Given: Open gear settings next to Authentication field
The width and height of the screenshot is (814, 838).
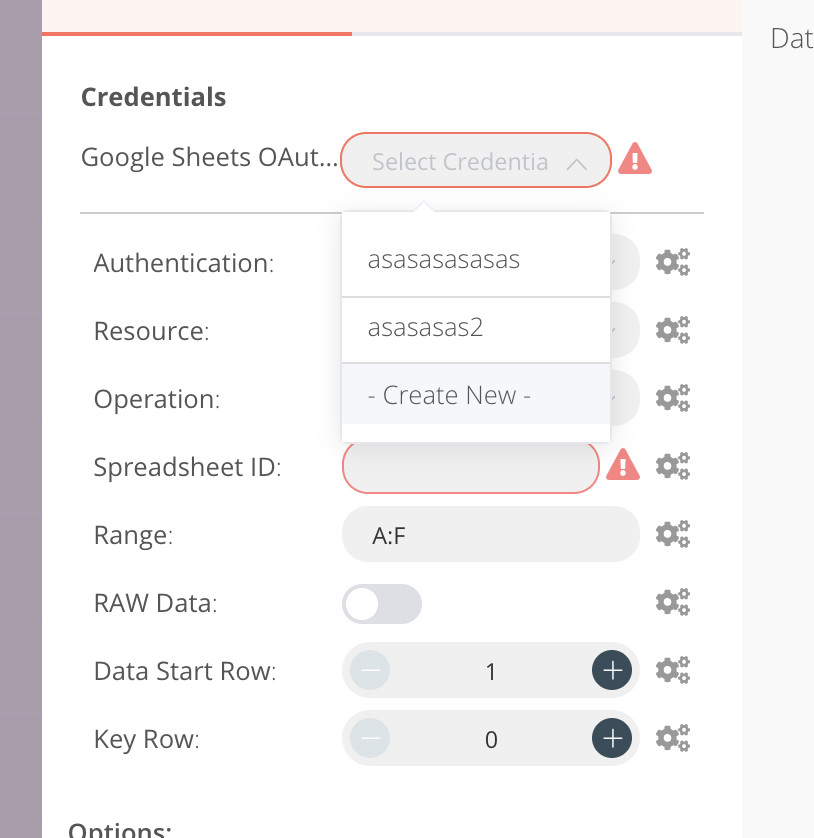Looking at the screenshot, I should point(672,262).
